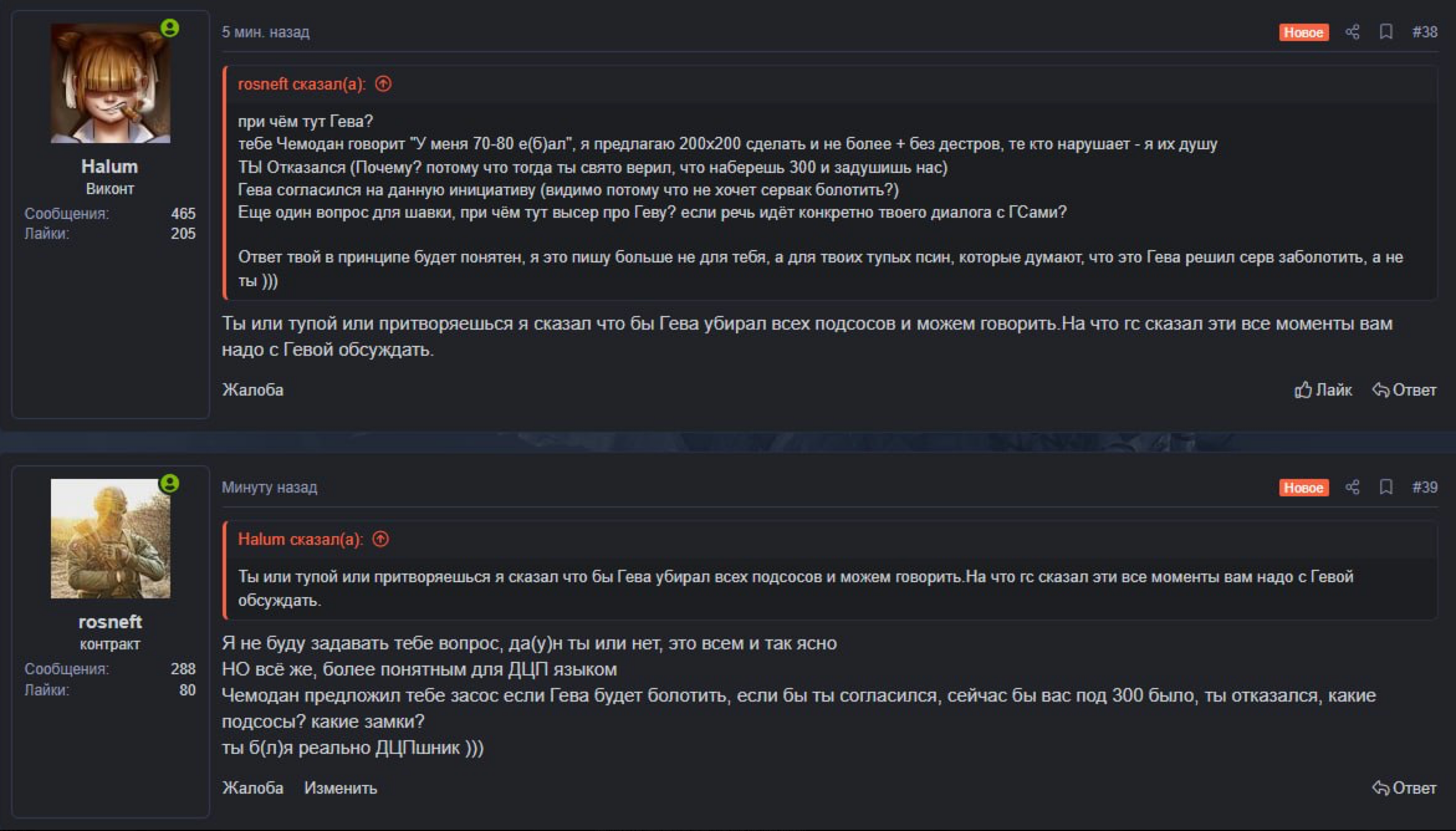Share post #38 via share icon

(1352, 32)
